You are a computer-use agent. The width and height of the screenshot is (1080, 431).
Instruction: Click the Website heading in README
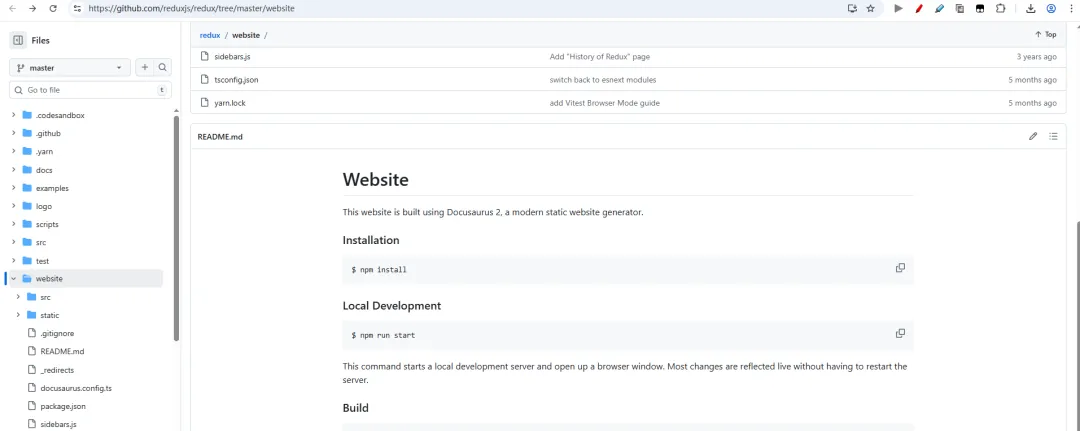tap(375, 180)
